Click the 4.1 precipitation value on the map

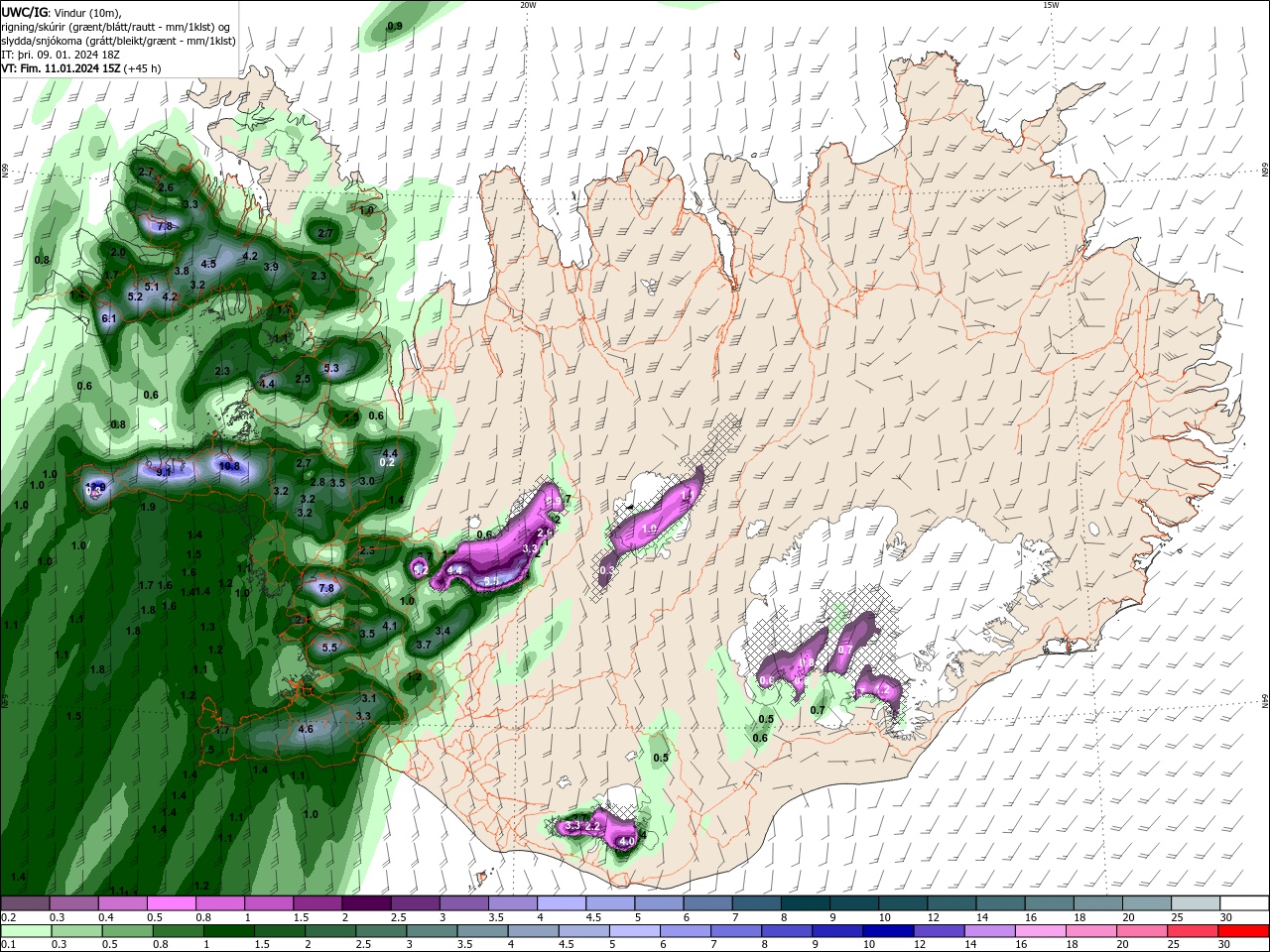coord(390,626)
